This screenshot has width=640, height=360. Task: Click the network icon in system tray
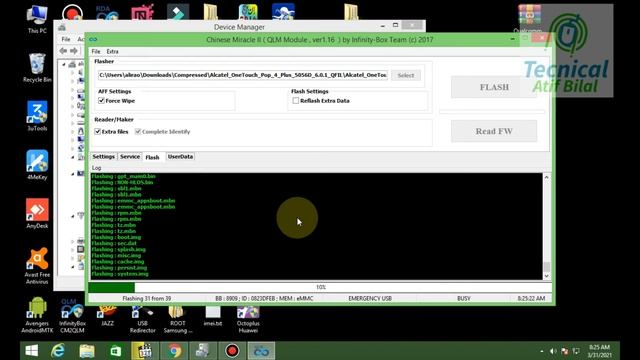pos(576,351)
